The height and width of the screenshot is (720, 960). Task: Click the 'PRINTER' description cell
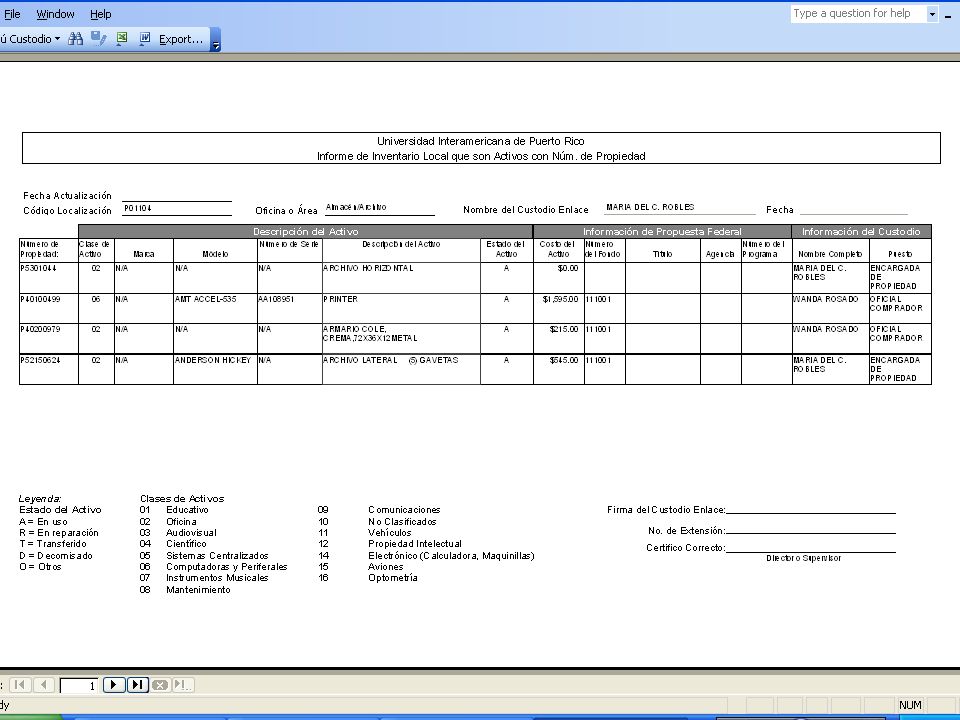click(x=340, y=299)
